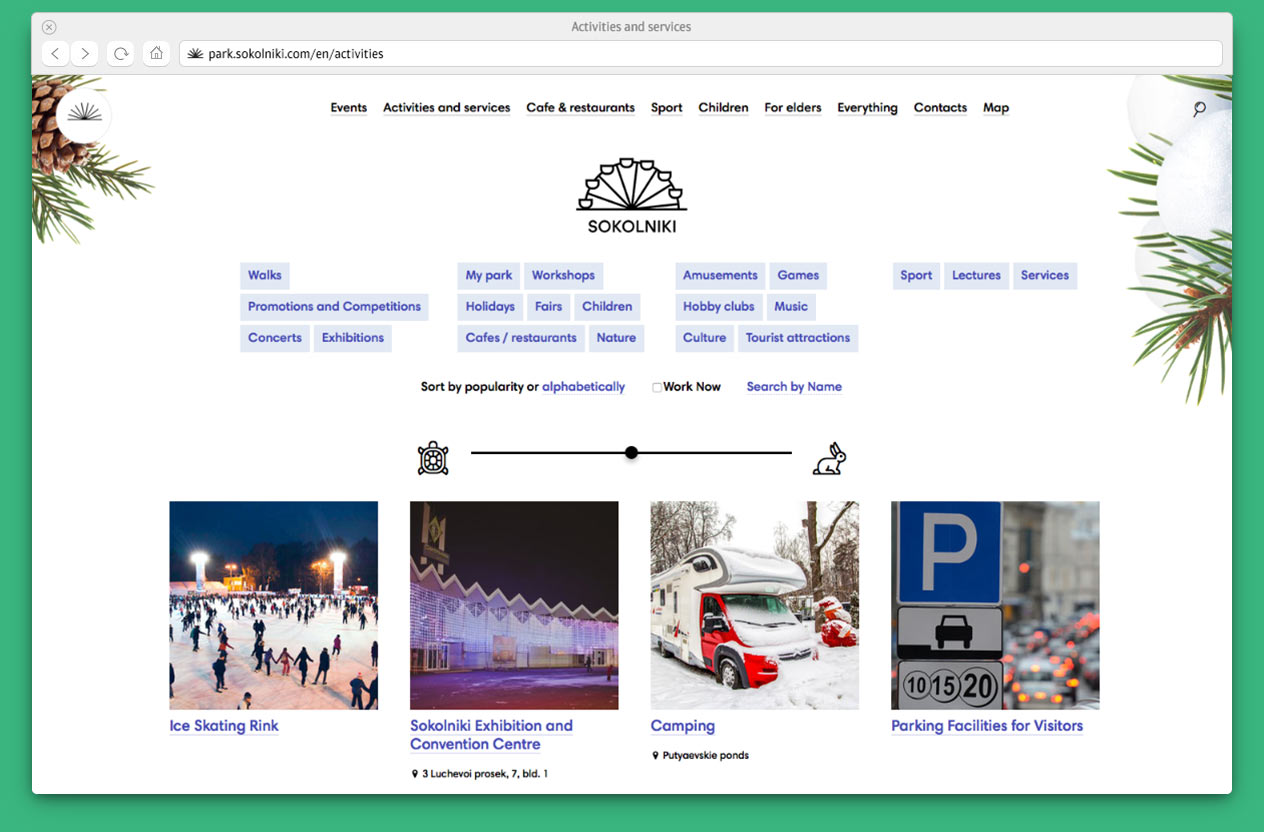Viewport: 1264px width, 832px height.
Task: Click the rabbit icon beside slider
Action: click(829, 458)
